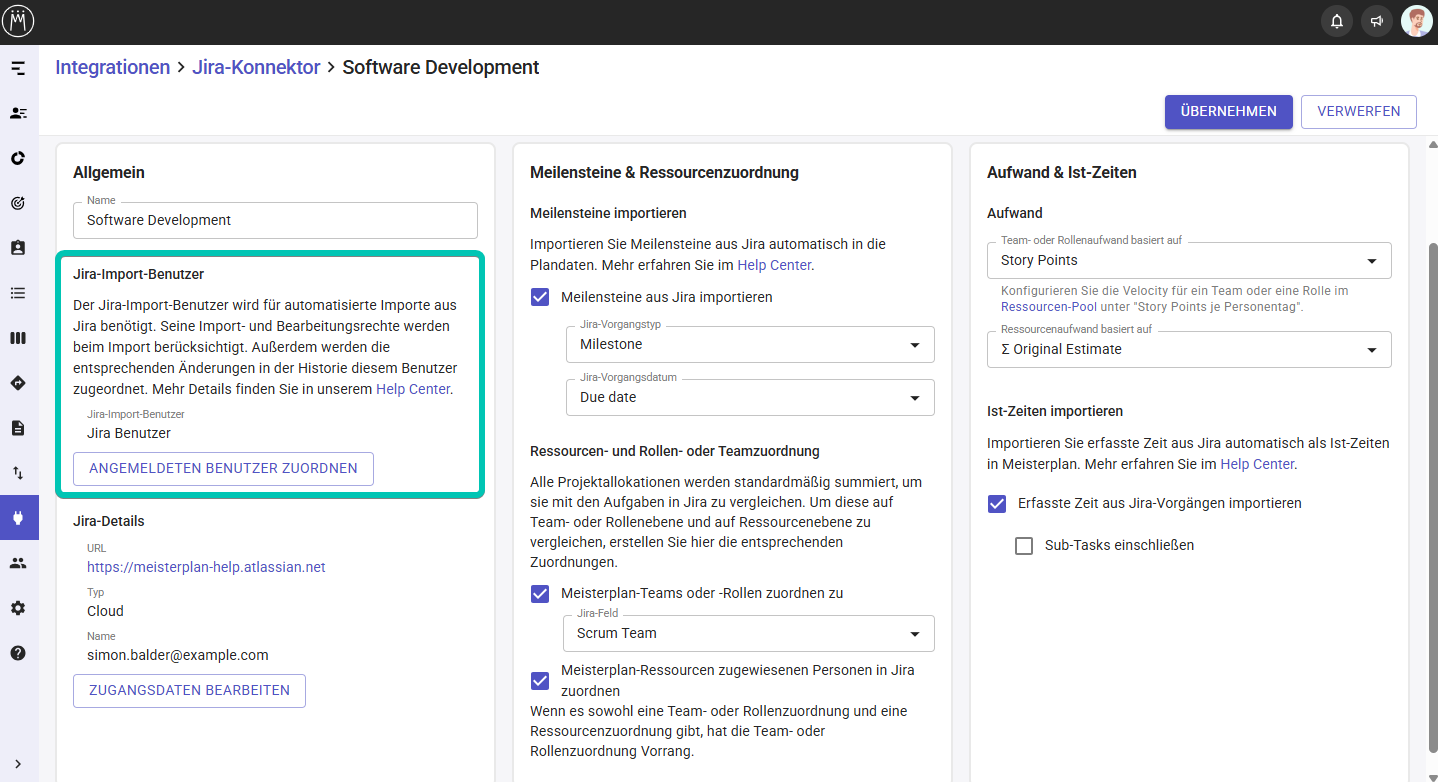This screenshot has height=782, width=1438.
Task: Uncheck Erfasste Zeit aus Jira-Vorgängen importieren
Action: pos(997,503)
